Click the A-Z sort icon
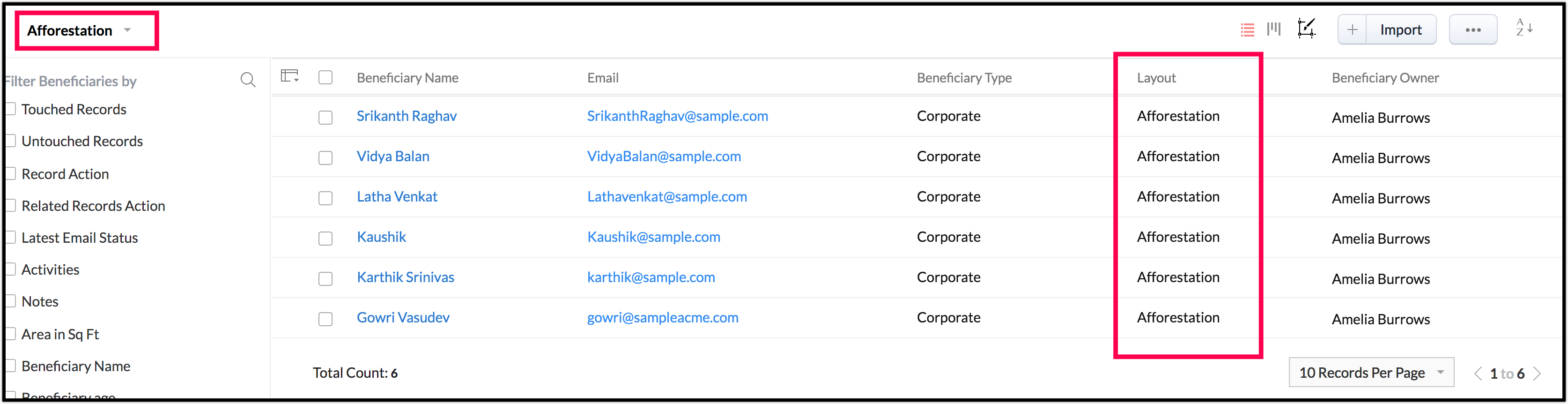Screen dimensions: 1568x404 coord(1524,28)
